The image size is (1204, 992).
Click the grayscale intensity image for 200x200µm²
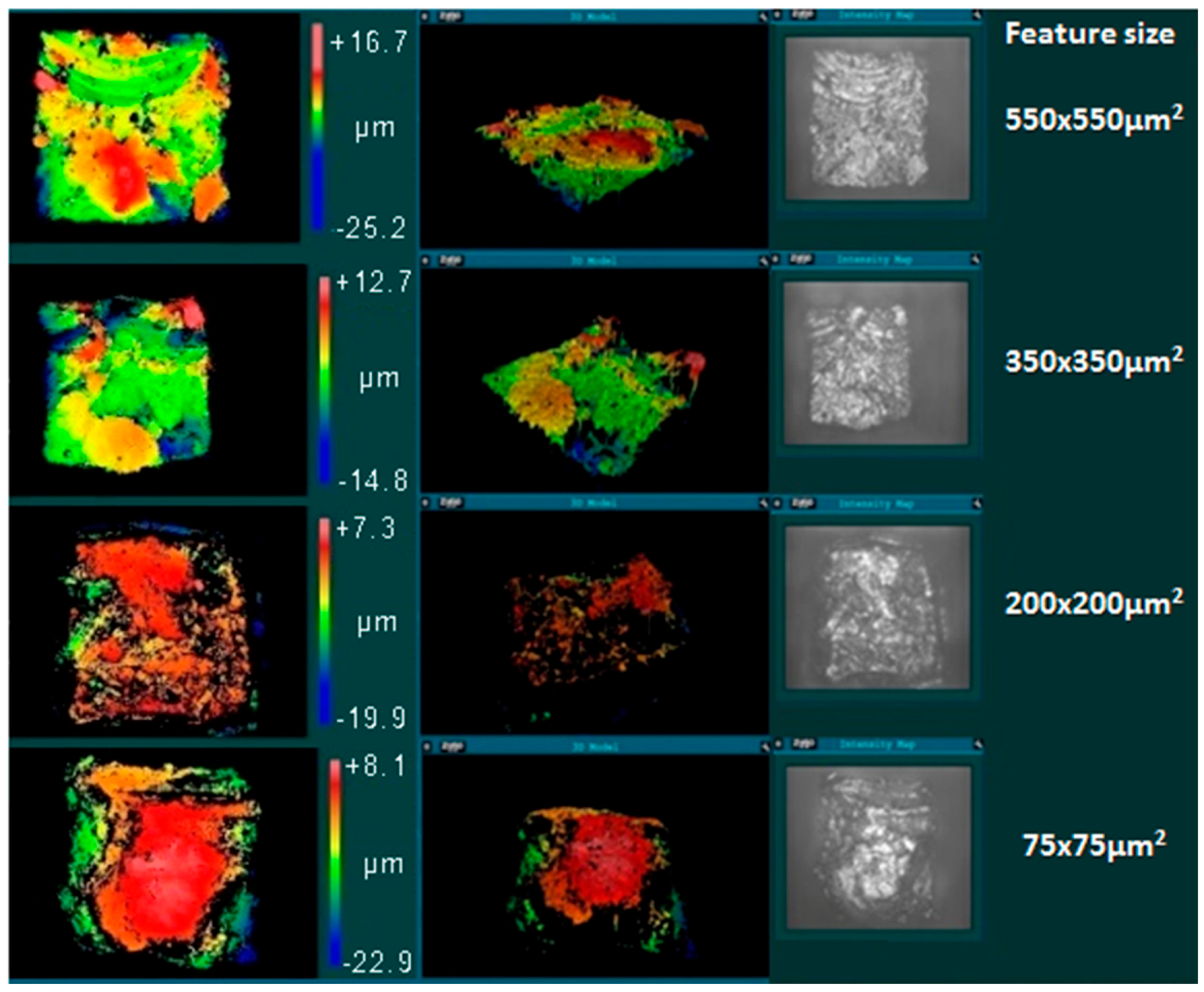pos(877,607)
